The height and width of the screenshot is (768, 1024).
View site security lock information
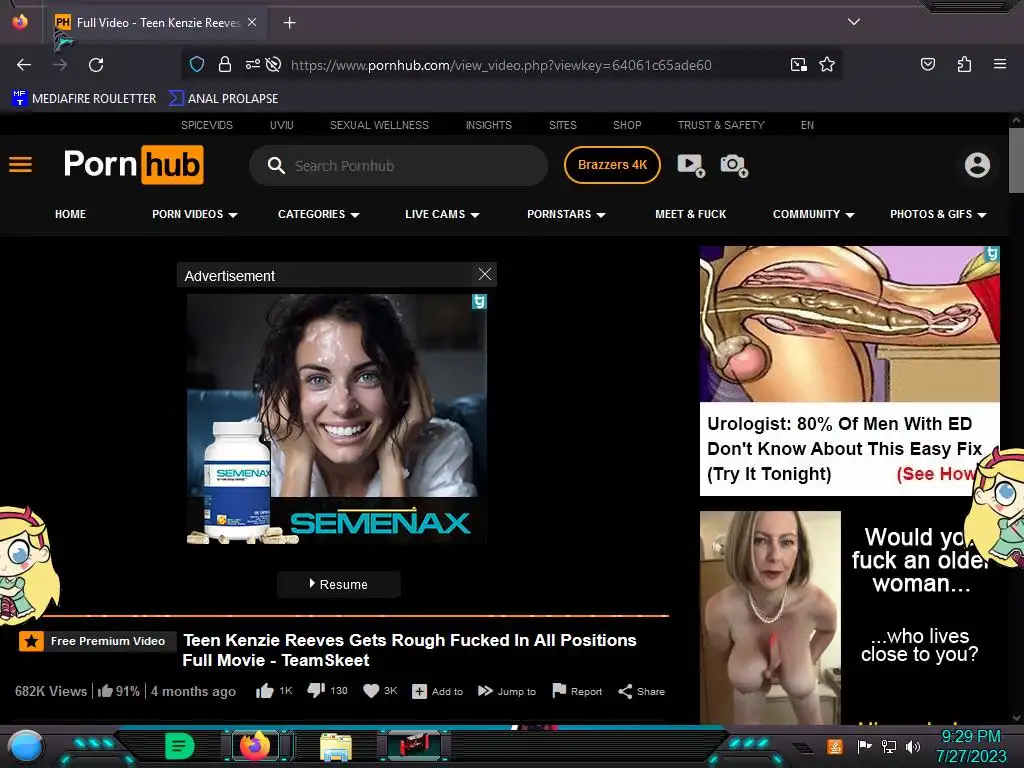tap(225, 64)
